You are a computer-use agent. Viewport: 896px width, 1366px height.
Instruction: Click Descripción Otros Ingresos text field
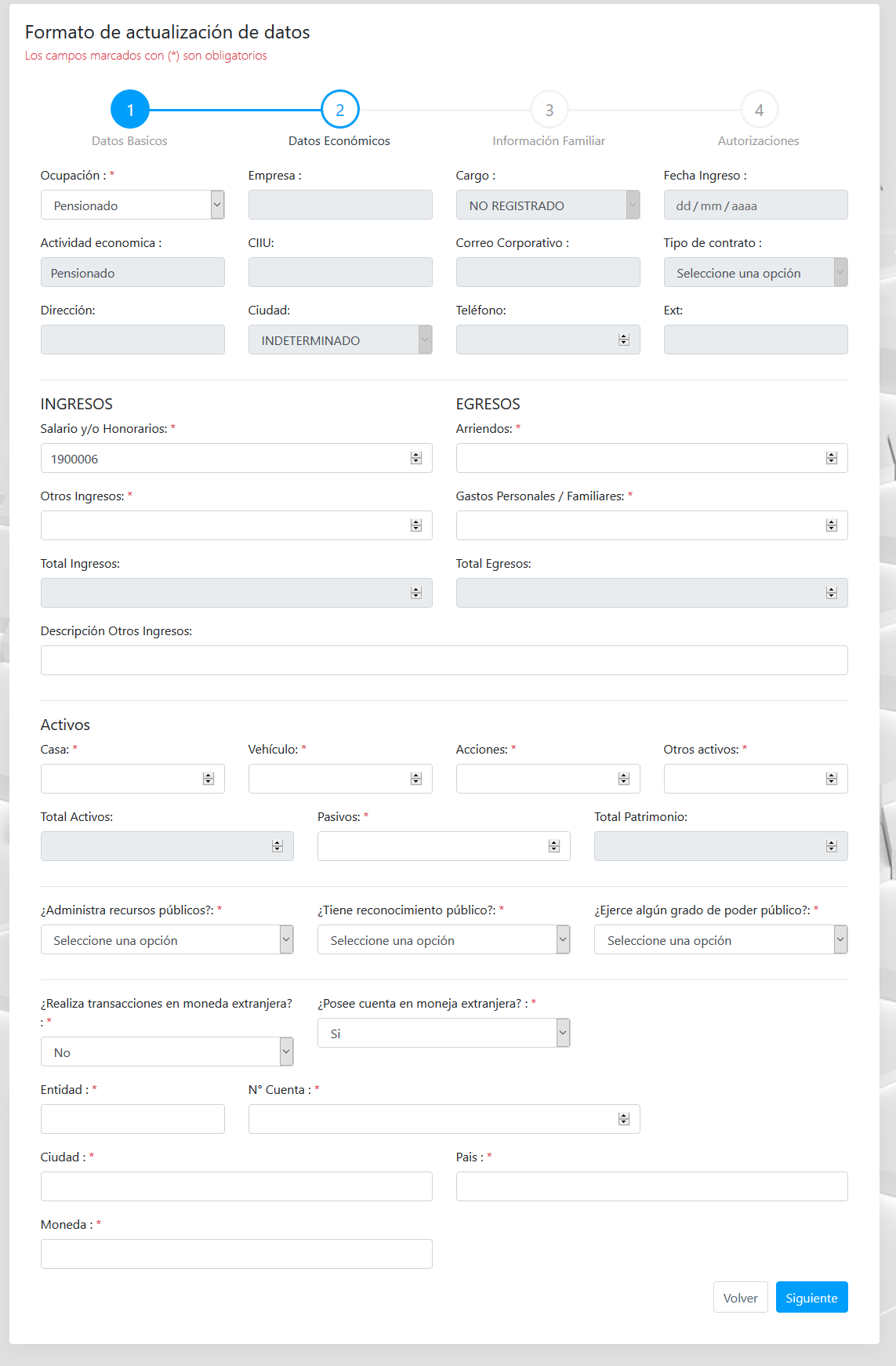pos(444,660)
